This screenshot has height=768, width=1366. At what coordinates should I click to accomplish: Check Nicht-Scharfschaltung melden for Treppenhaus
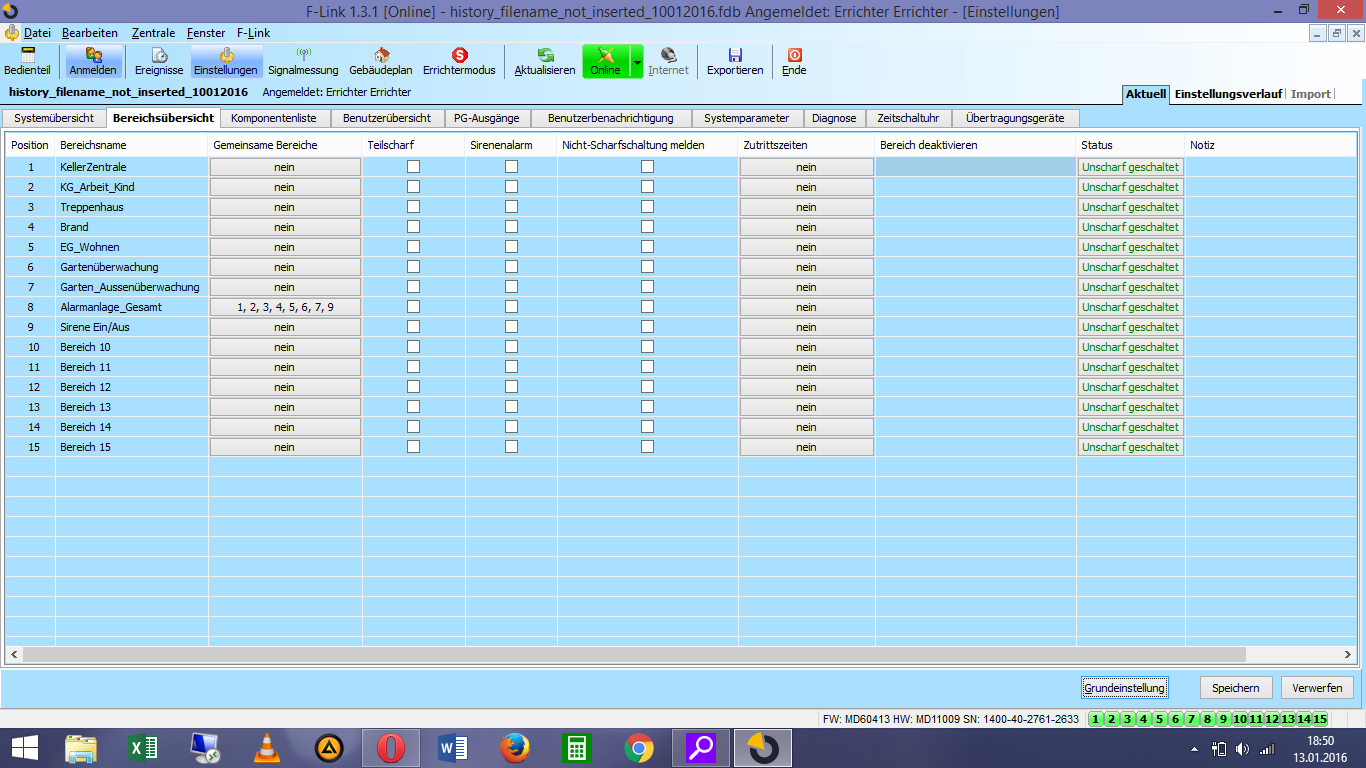pyautogui.click(x=647, y=207)
